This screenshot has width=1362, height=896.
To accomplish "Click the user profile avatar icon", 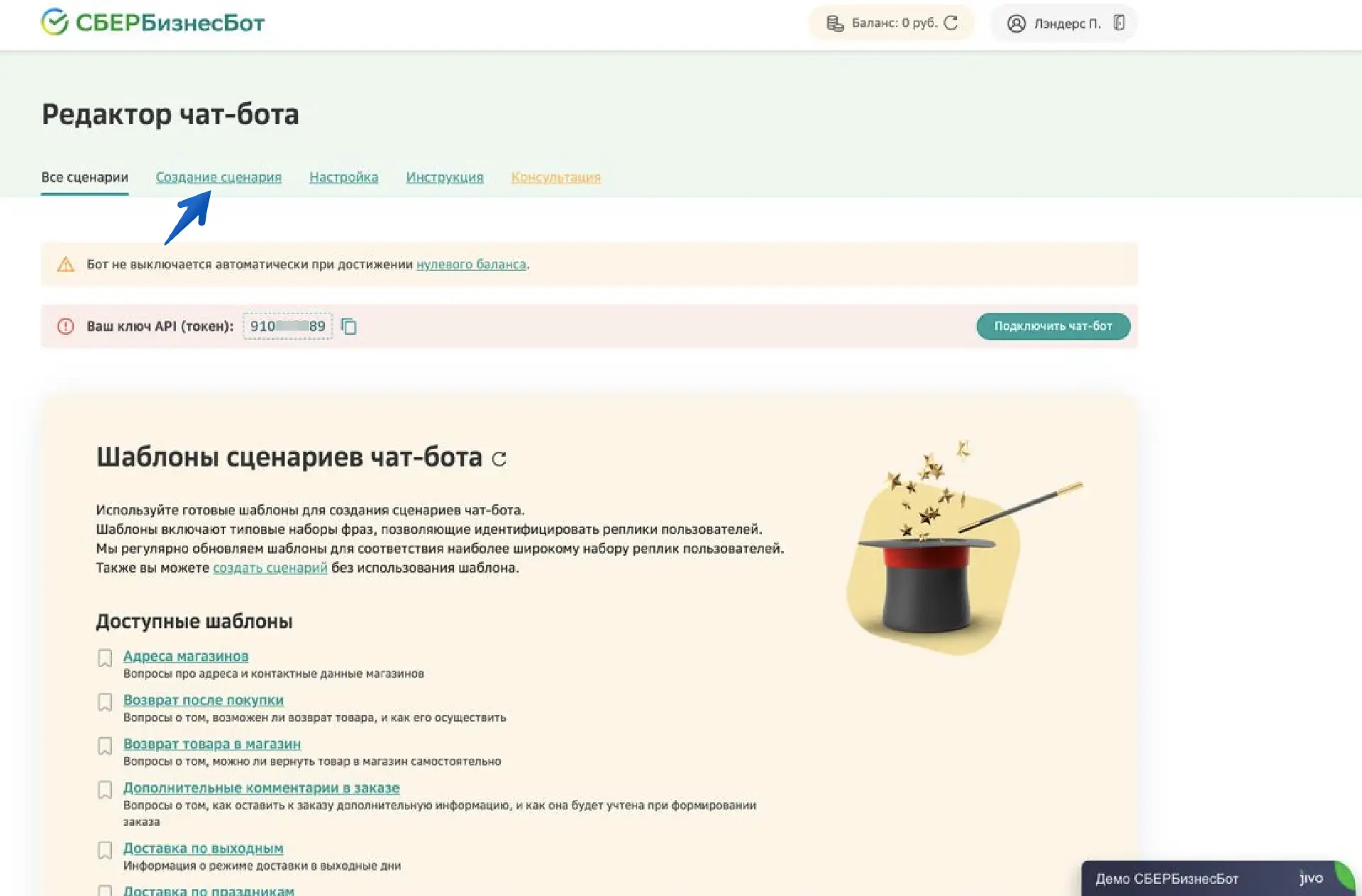I will click(x=1016, y=23).
